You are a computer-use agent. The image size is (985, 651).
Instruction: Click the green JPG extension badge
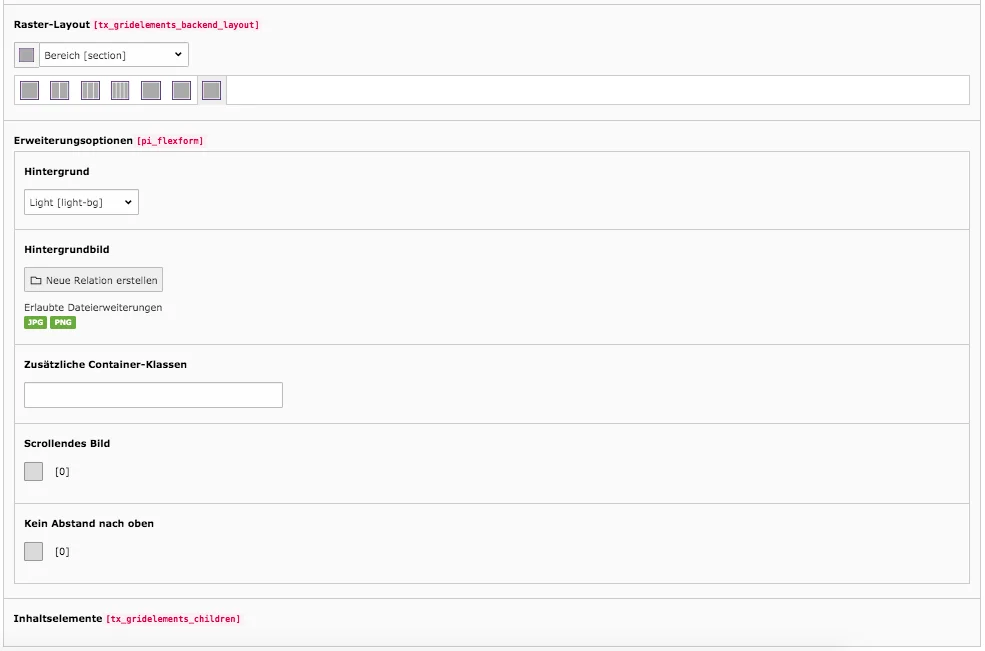tap(33, 322)
